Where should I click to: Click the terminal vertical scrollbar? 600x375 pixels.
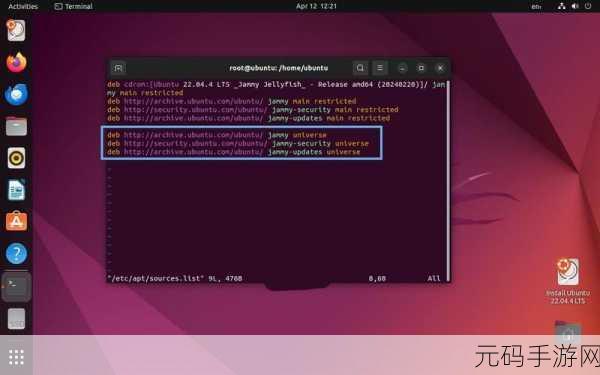(x=448, y=180)
